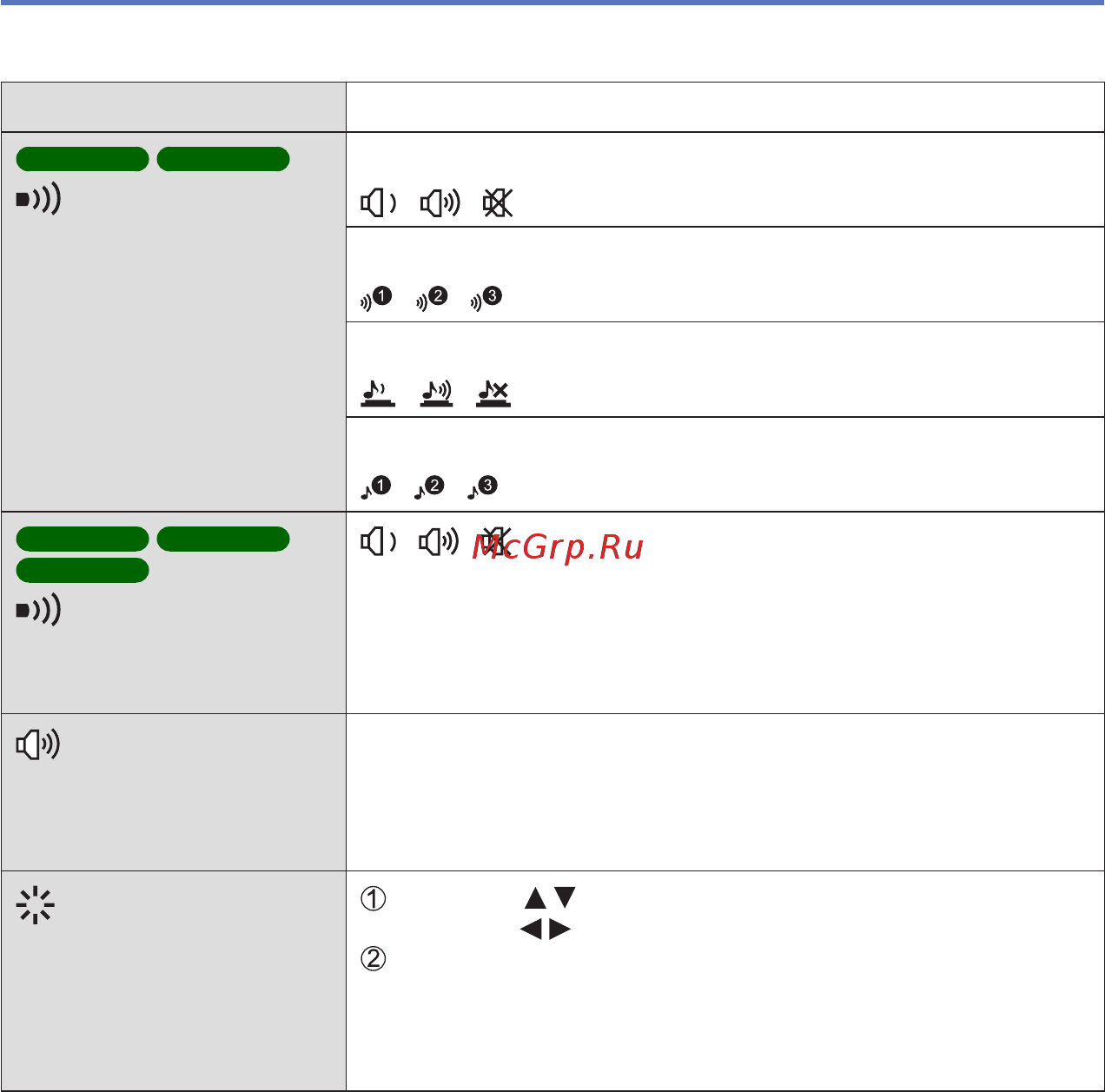Click the third green badge on its own line

coord(83,570)
